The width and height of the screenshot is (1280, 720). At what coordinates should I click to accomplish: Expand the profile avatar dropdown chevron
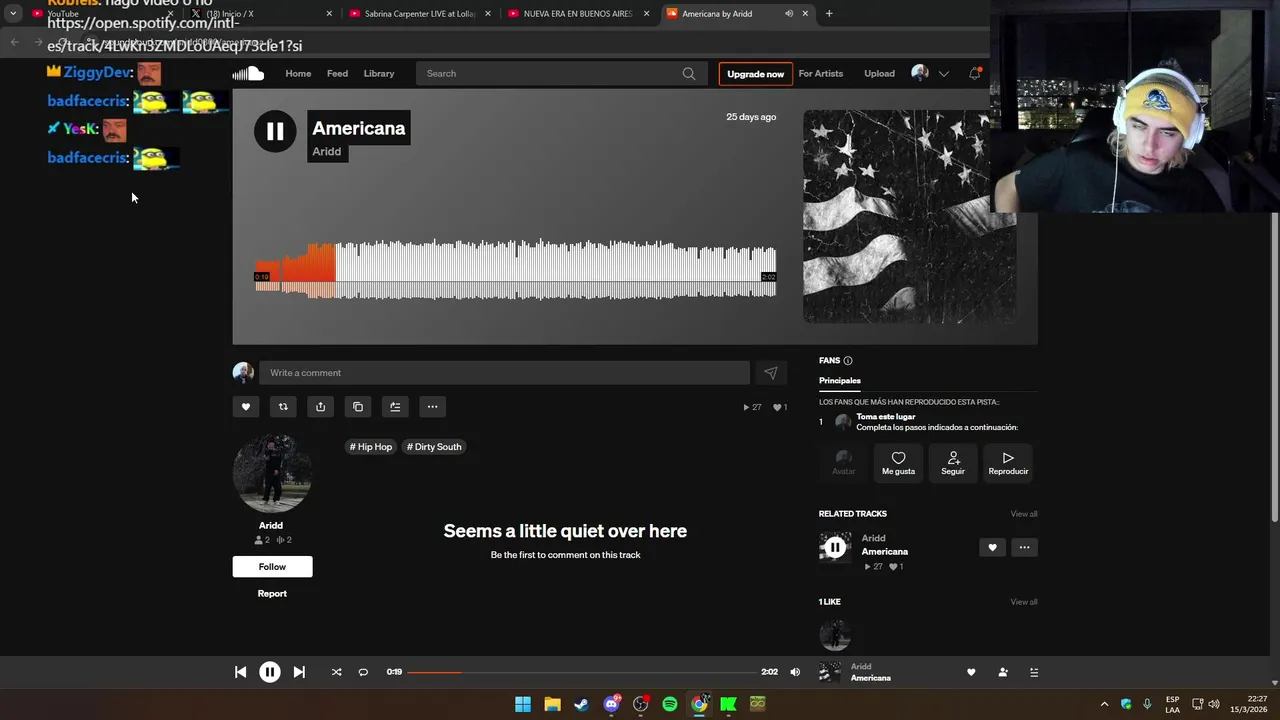pyautogui.click(x=943, y=74)
